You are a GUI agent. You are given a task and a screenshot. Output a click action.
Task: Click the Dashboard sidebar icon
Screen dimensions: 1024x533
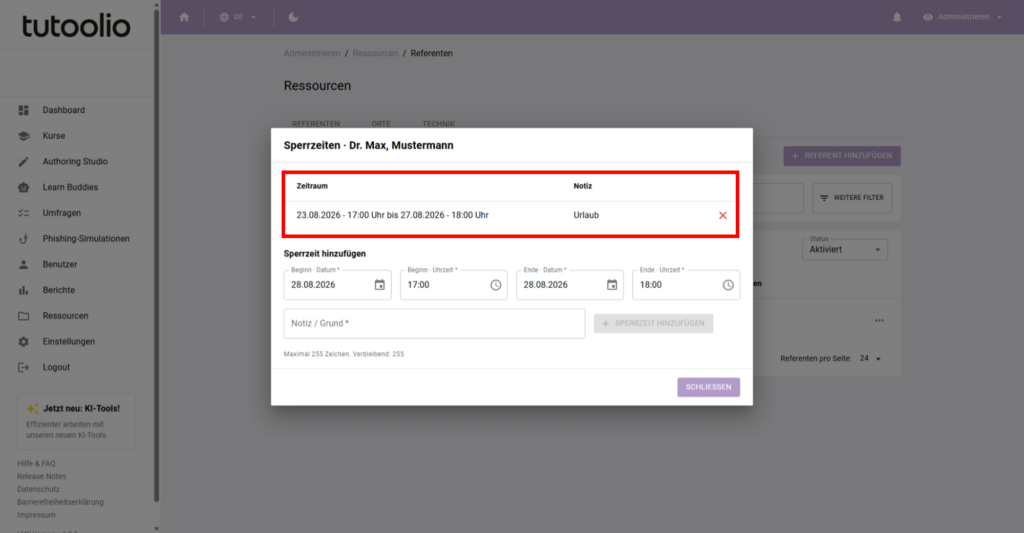click(24, 110)
